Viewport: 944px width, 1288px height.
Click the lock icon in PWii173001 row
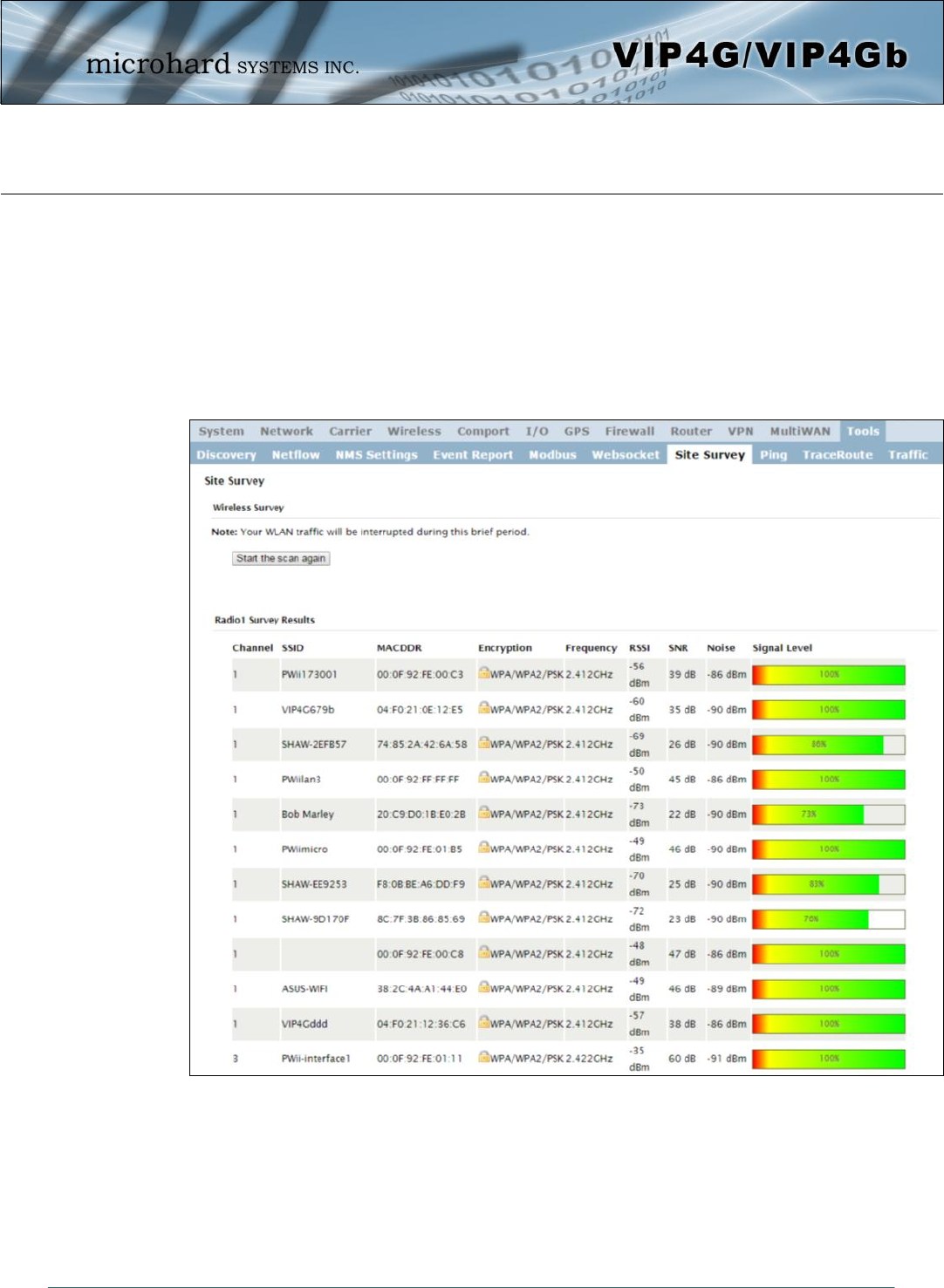[x=483, y=673]
